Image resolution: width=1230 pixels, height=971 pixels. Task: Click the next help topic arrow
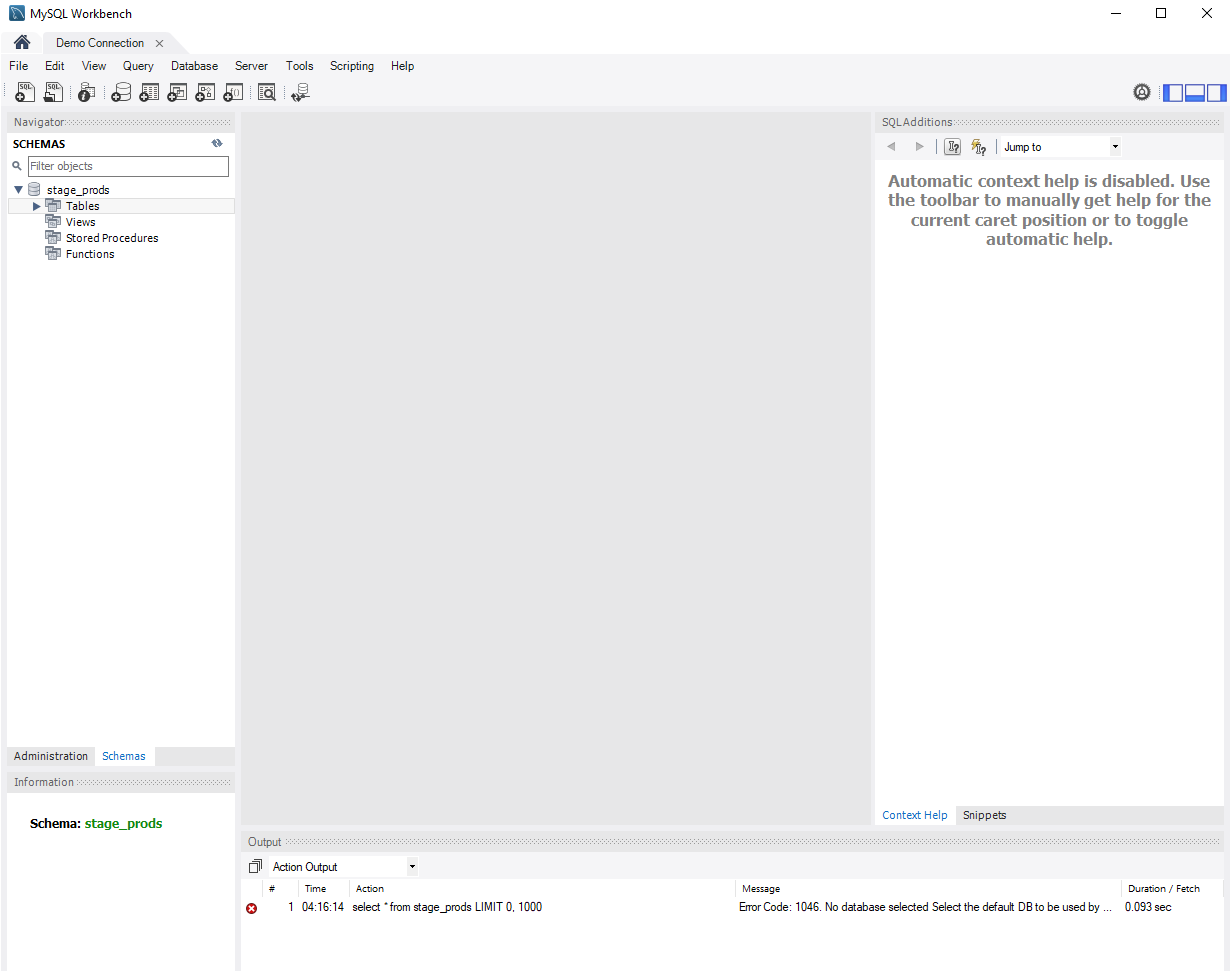(x=920, y=147)
